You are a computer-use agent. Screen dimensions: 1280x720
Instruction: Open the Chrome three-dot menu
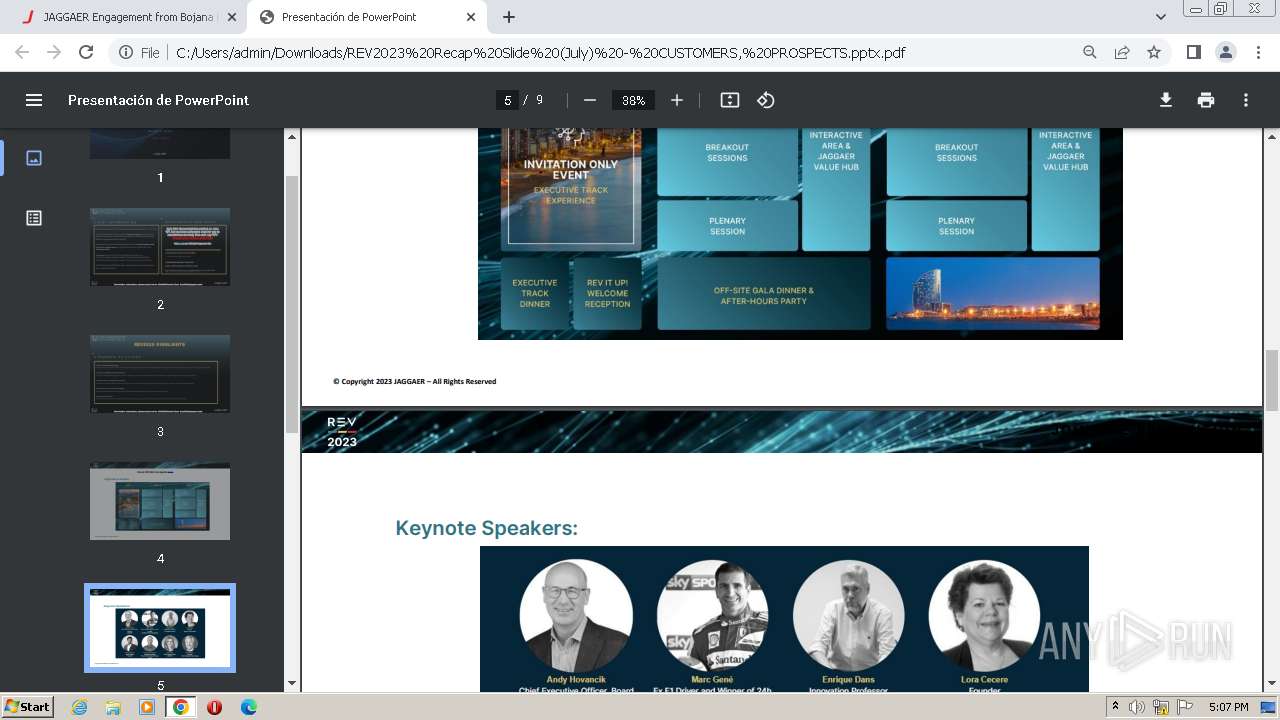click(1257, 52)
